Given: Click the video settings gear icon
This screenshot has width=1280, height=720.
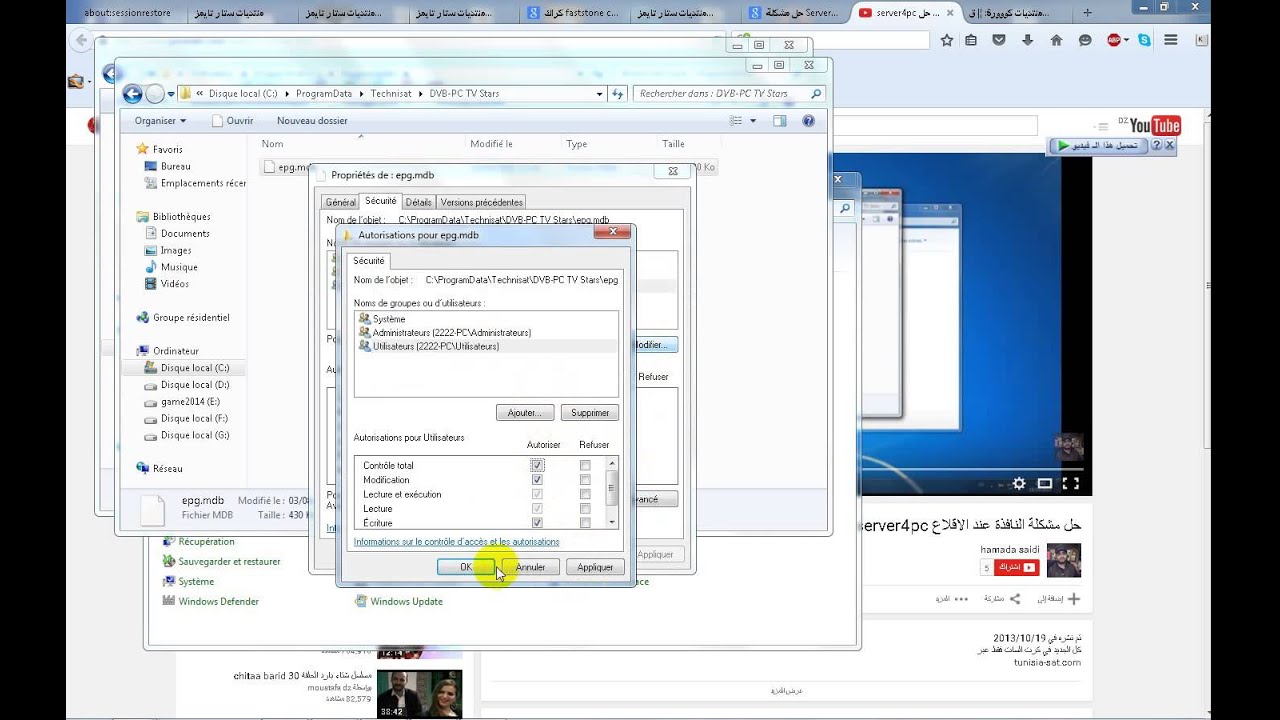Looking at the screenshot, I should (1019, 483).
